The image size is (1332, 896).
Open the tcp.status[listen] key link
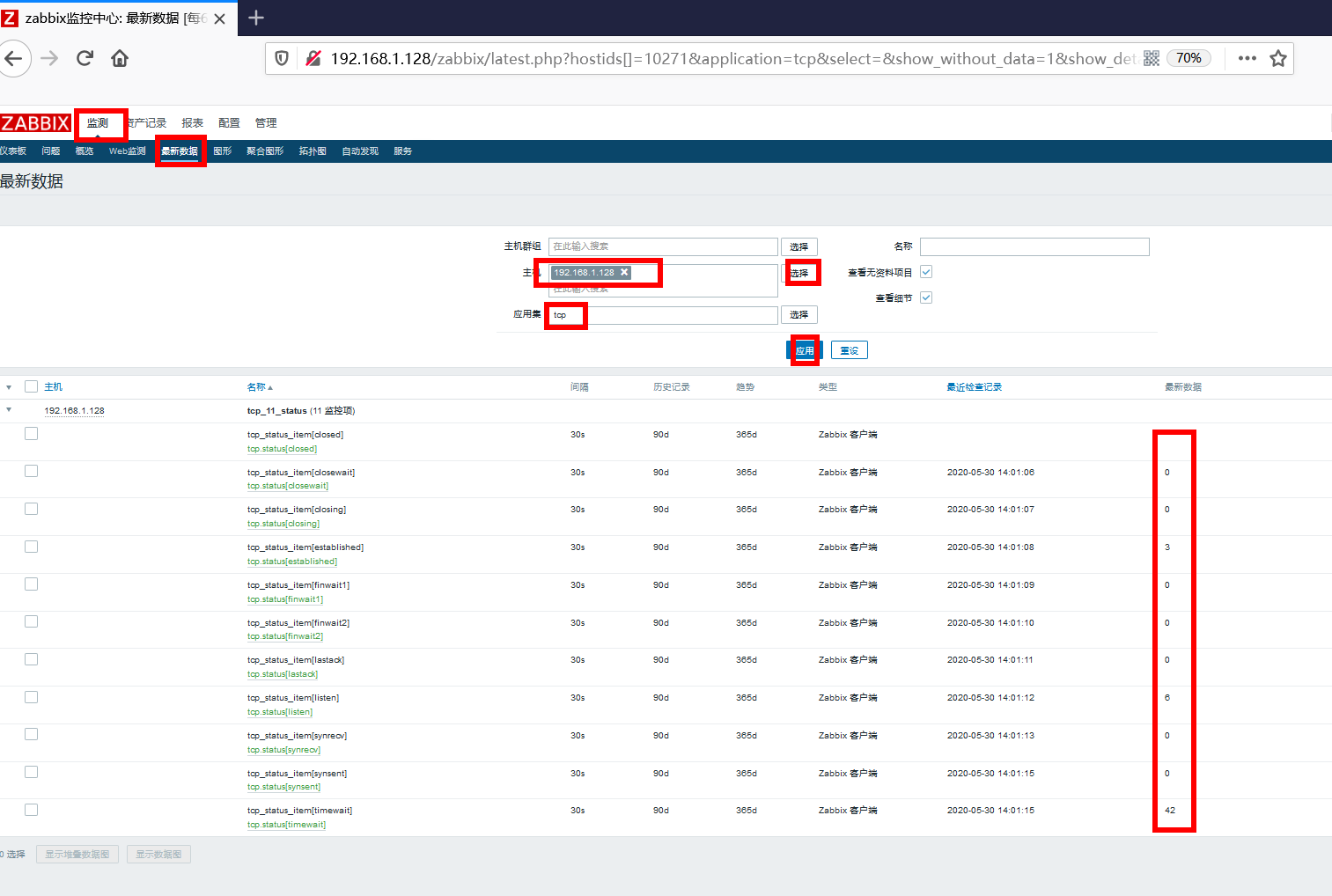tap(280, 712)
